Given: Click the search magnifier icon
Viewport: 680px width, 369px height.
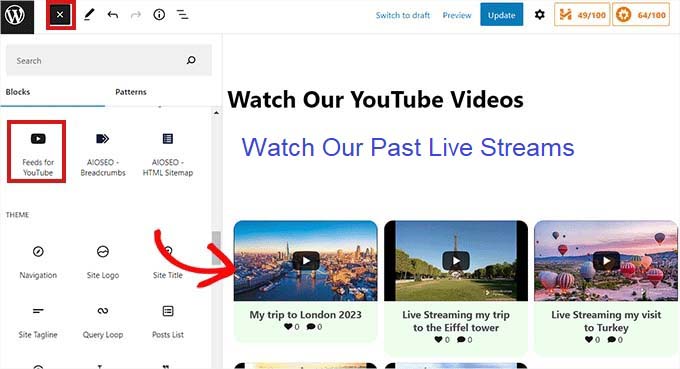Looking at the screenshot, I should pyautogui.click(x=191, y=60).
